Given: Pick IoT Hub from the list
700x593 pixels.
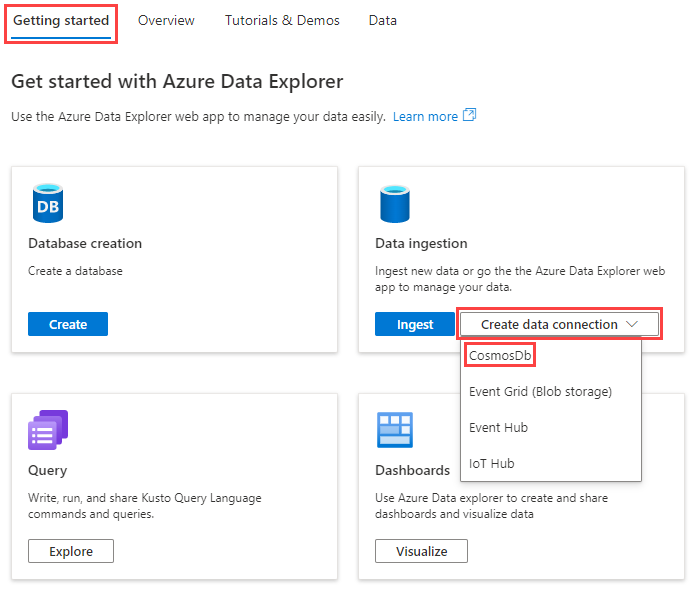Looking at the screenshot, I should [491, 463].
